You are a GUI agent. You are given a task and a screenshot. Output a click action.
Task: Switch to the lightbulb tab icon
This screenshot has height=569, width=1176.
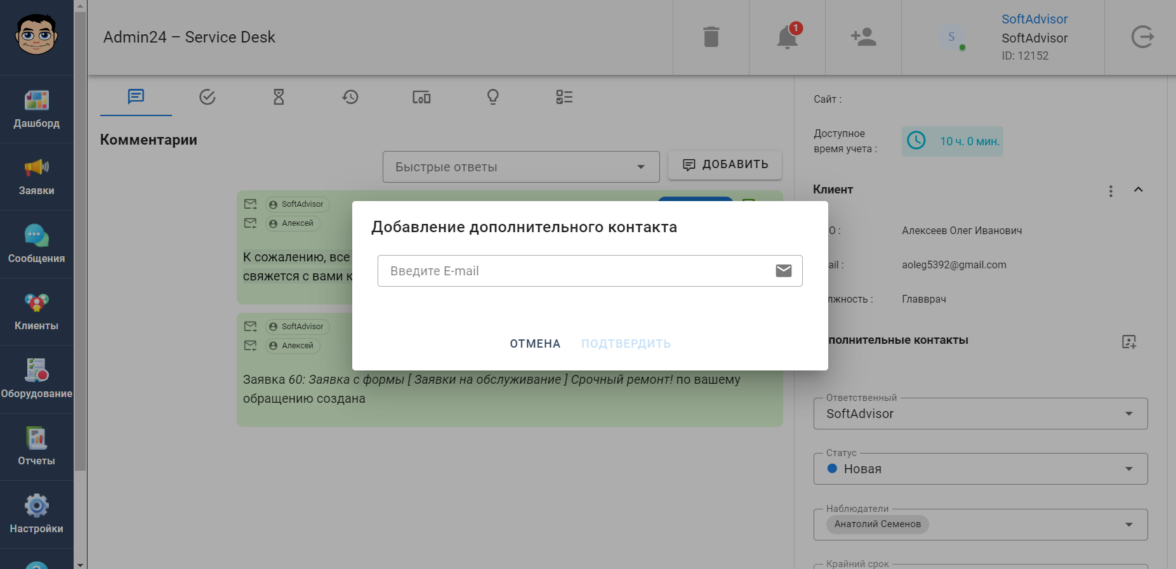[493, 97]
